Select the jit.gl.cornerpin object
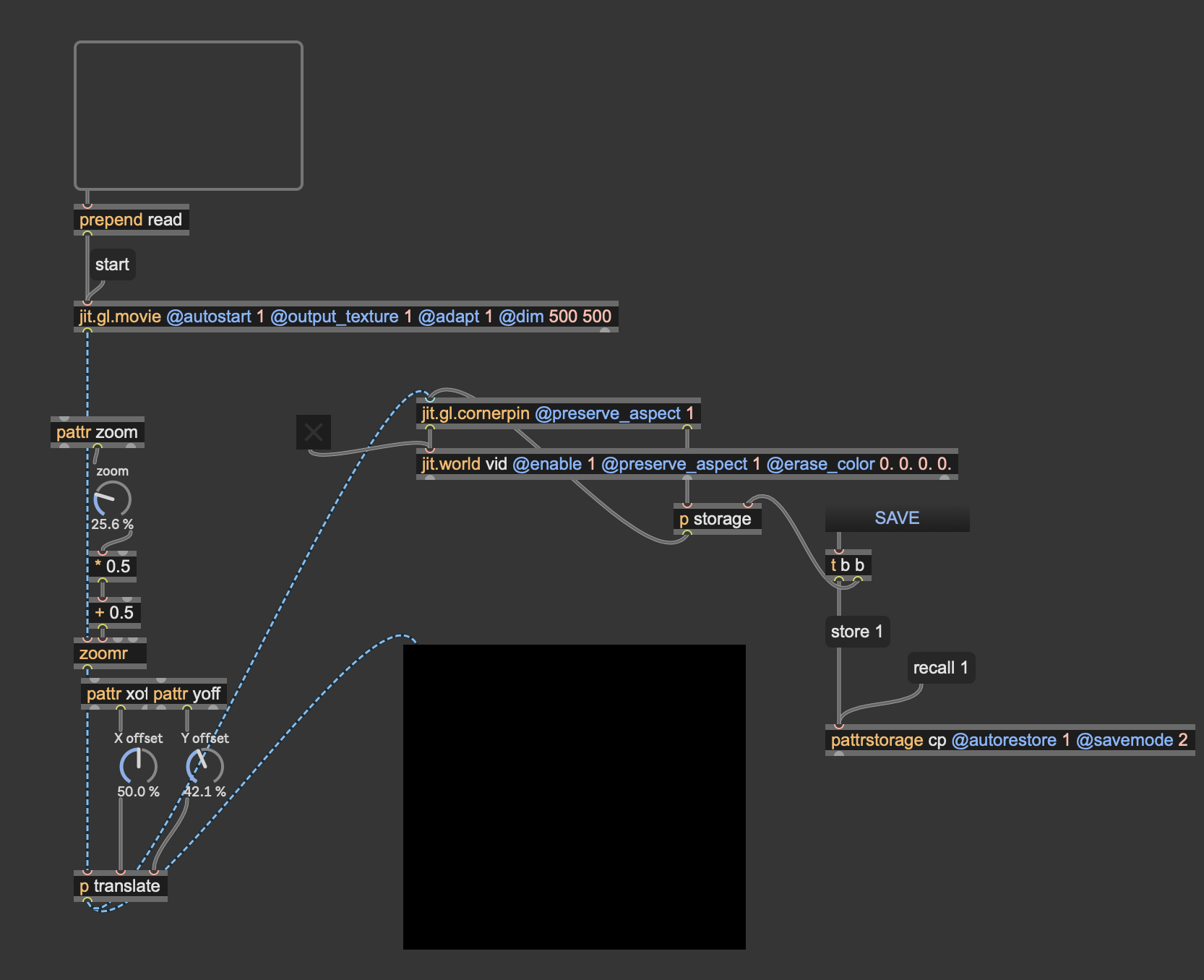Screen dimensions: 1204x980 point(557,413)
